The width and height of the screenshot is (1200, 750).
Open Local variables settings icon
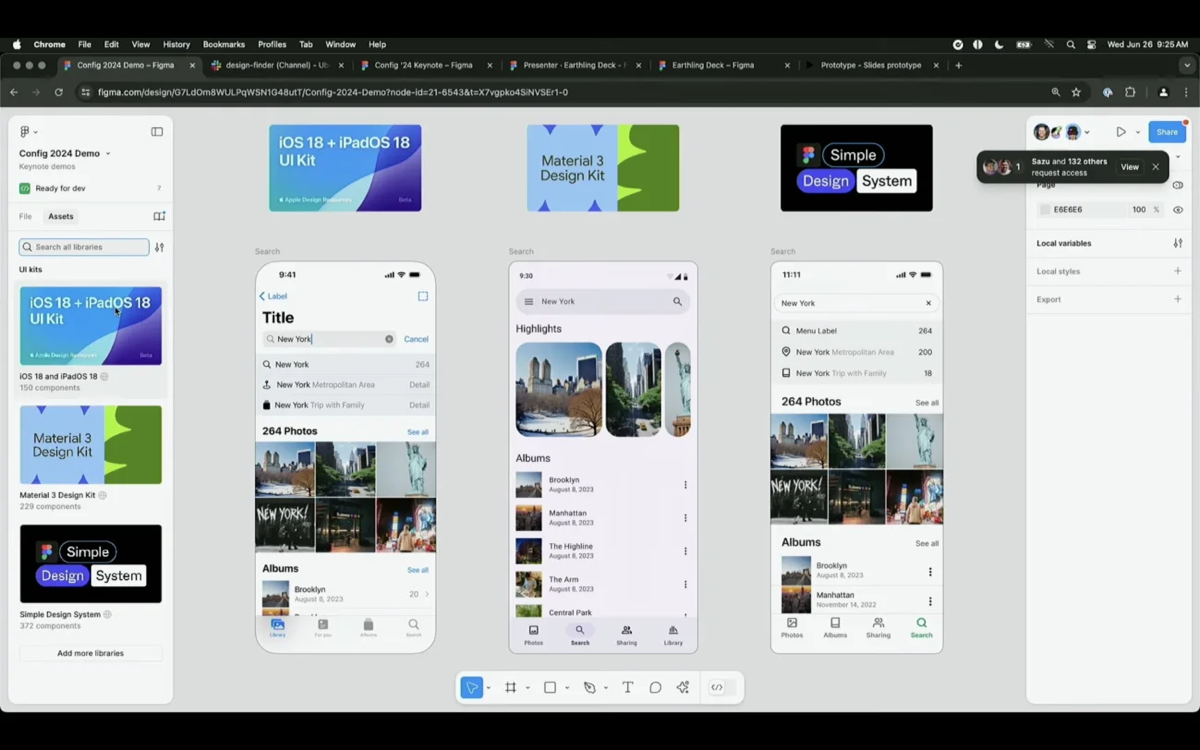[x=1178, y=243]
